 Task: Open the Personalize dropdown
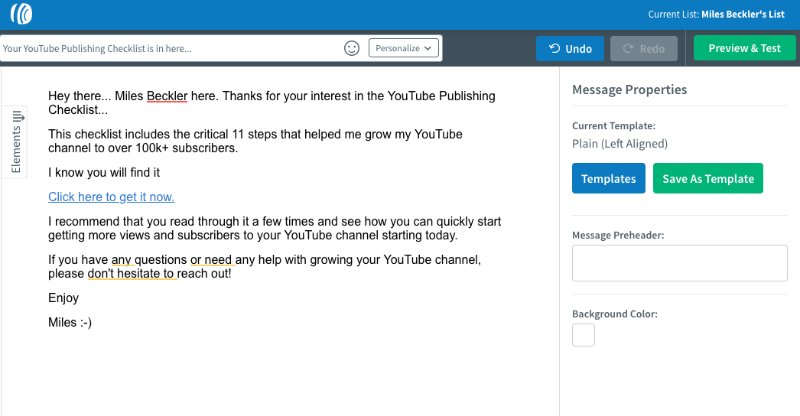(x=403, y=48)
